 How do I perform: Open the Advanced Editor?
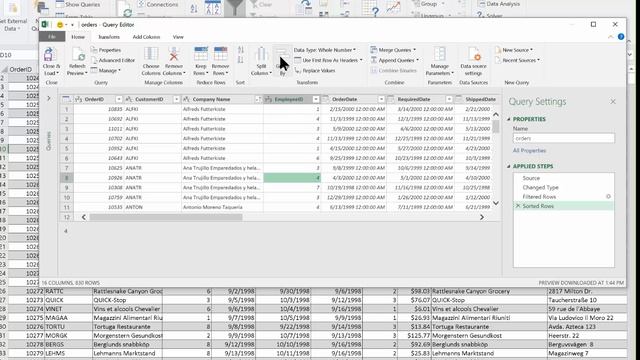[113, 60]
